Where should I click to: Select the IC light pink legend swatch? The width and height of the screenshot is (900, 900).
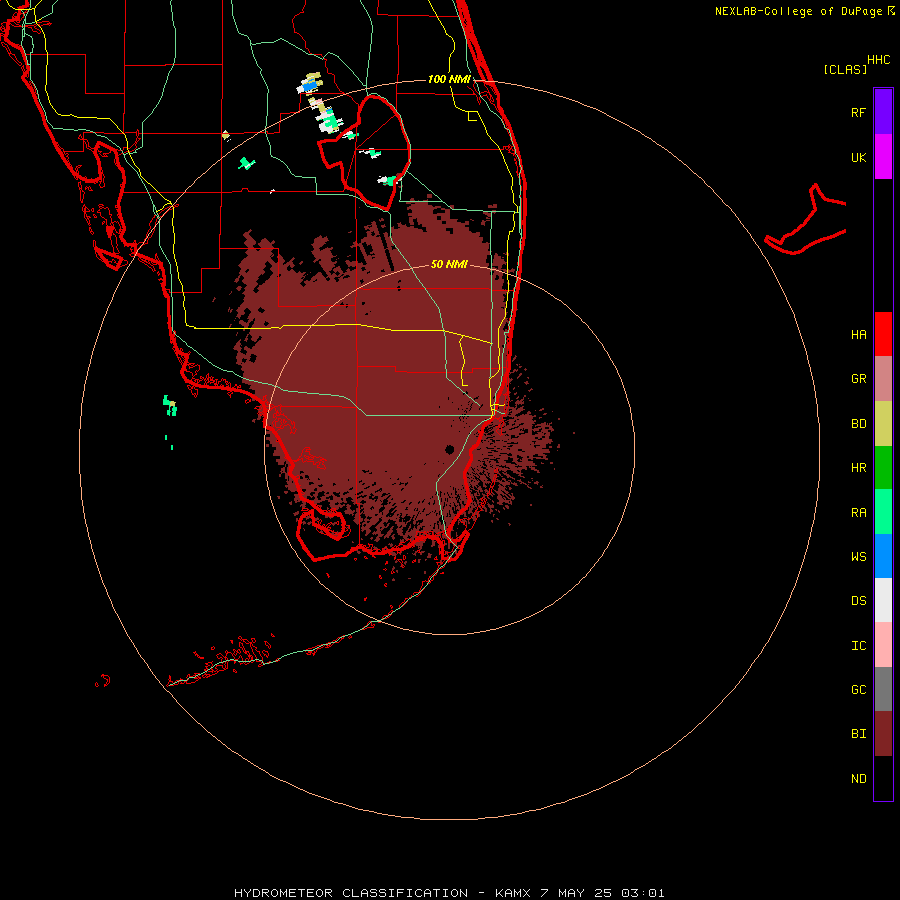click(x=883, y=645)
